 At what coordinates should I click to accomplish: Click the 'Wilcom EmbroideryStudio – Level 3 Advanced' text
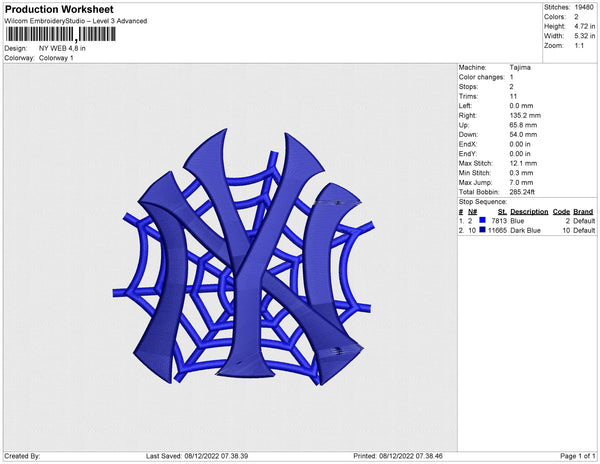pyautogui.click(x=76, y=21)
